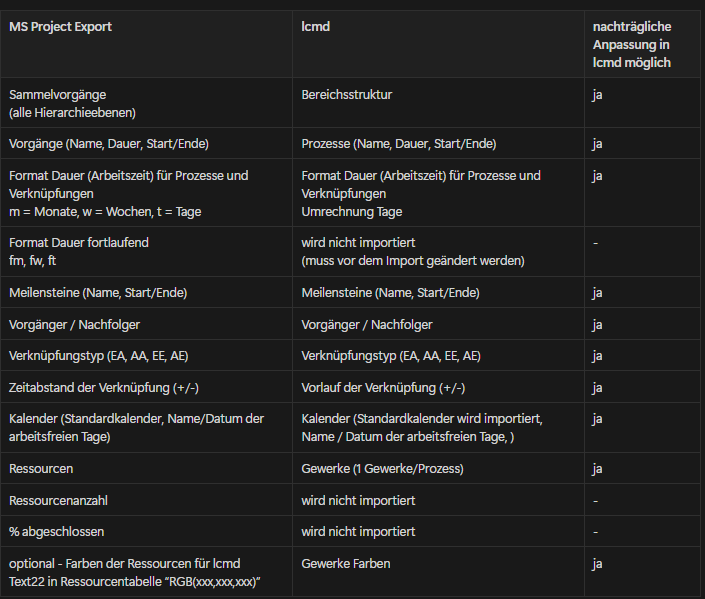
Task: Click the 'Sammelvorgänge (alle Hierarchieebenen)' cell
Action: pos(146,103)
